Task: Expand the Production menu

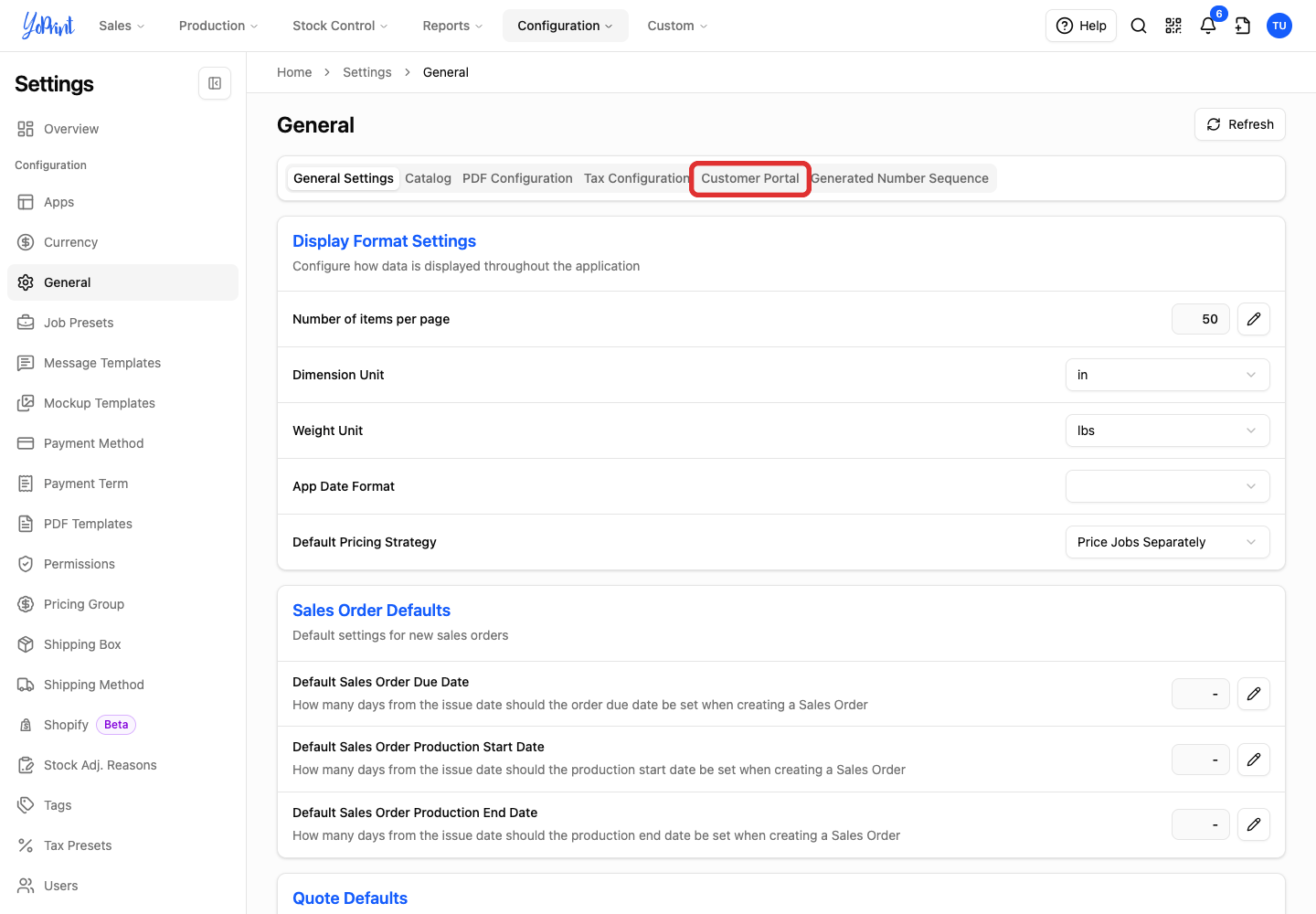Action: click(218, 26)
